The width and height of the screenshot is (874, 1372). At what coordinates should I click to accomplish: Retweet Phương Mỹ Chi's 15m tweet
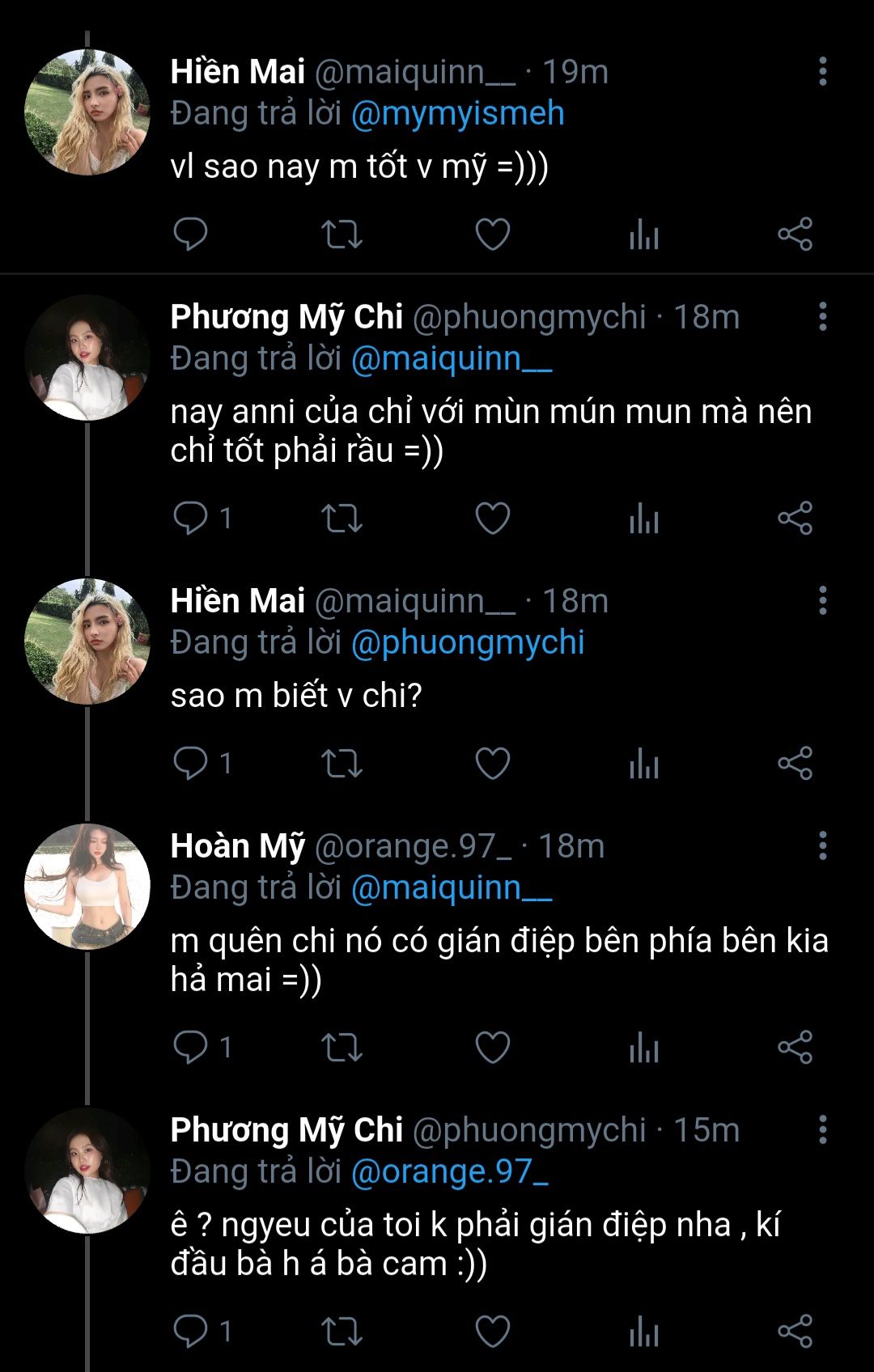pos(342,1332)
